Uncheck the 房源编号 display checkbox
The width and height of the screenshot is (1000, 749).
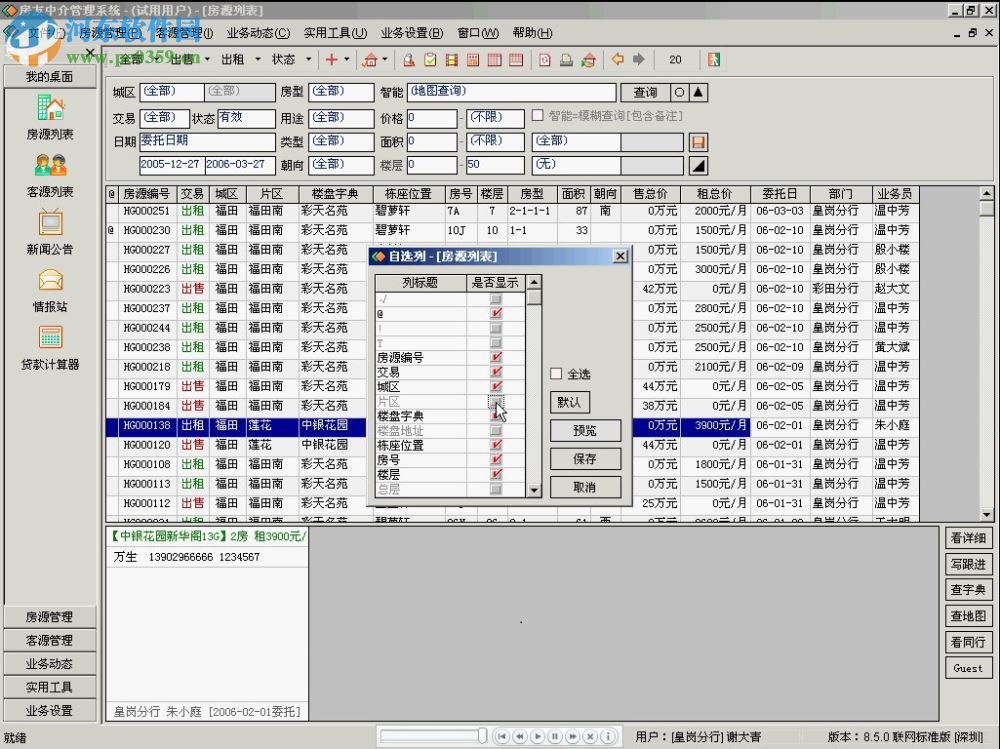[x=496, y=357]
